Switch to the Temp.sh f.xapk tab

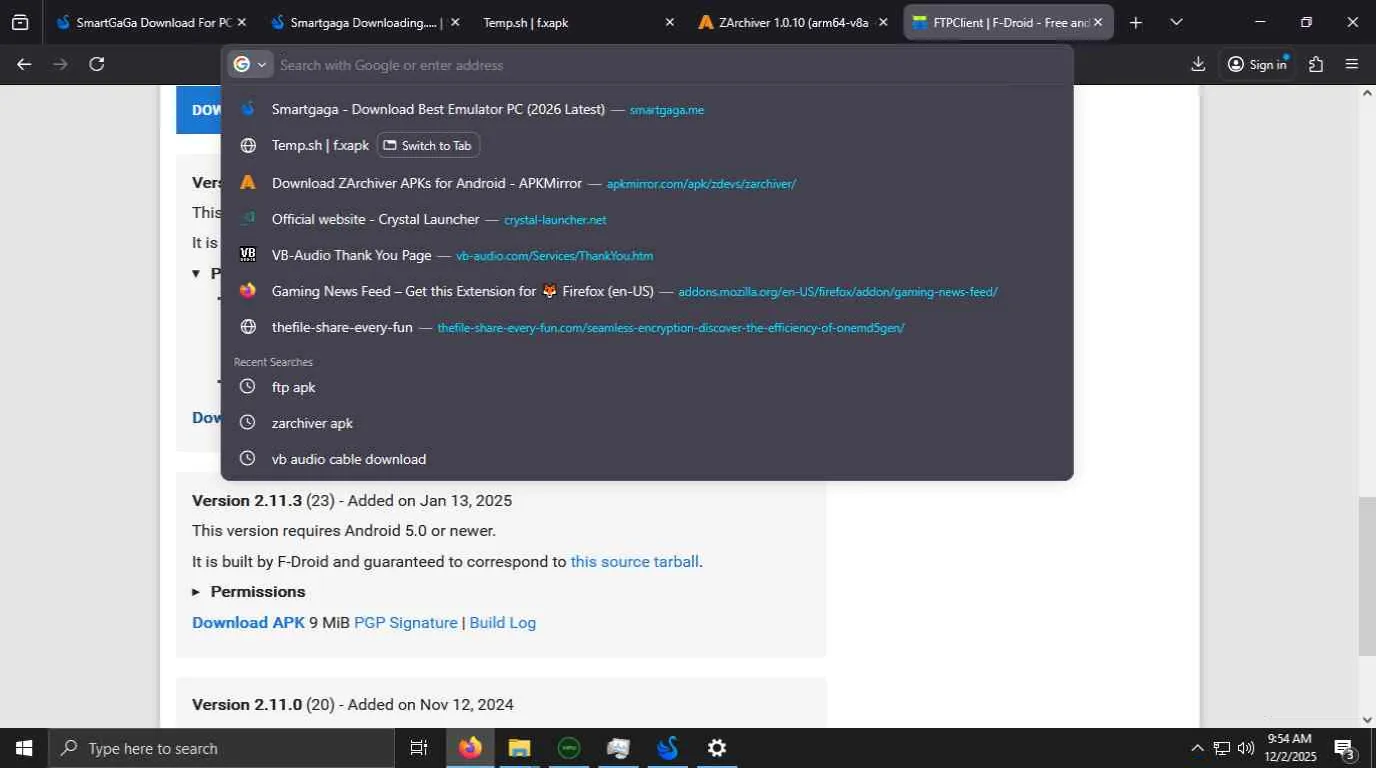pyautogui.click(x=578, y=22)
